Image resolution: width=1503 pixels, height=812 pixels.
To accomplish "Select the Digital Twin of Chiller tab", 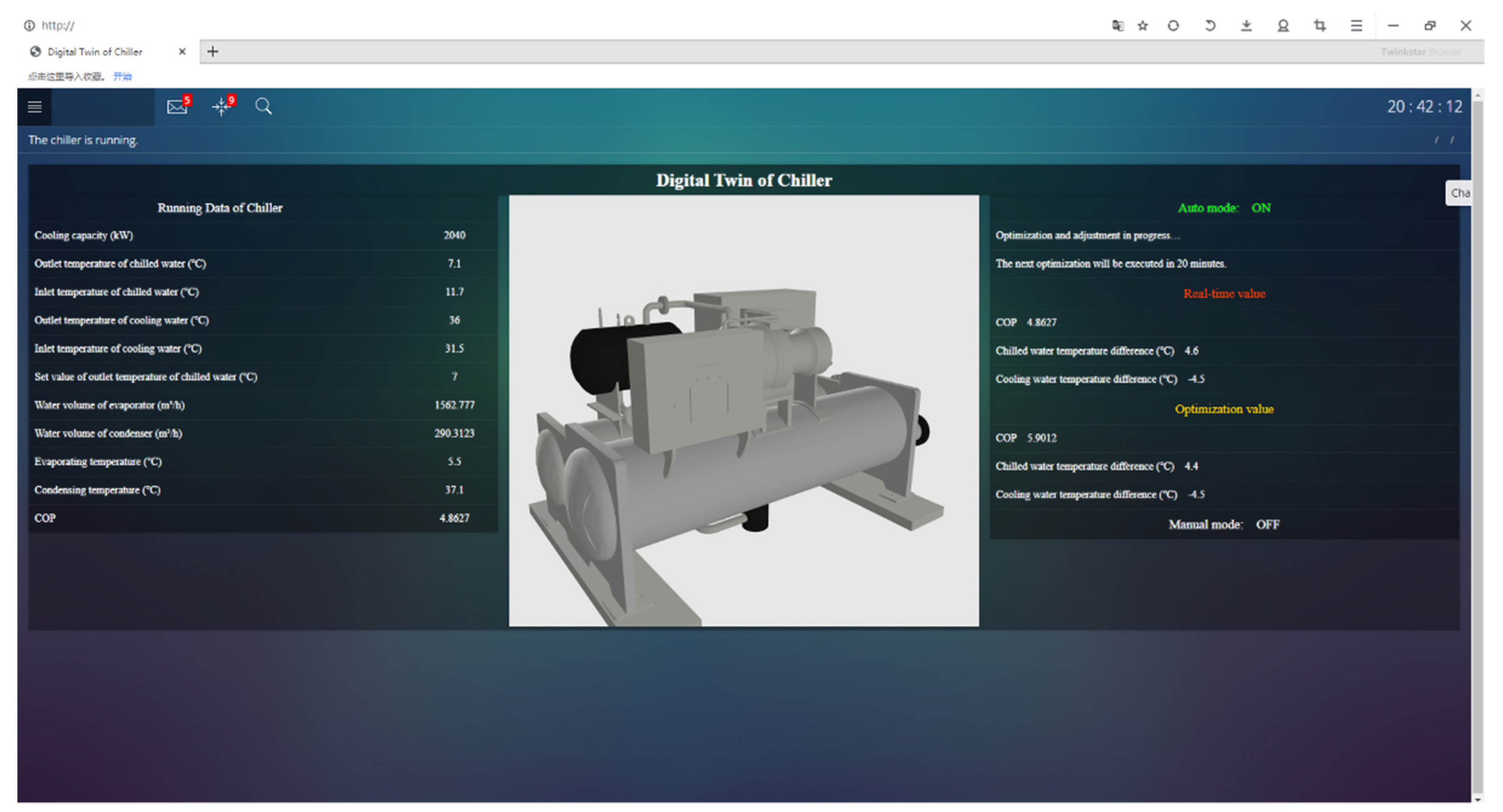I will coord(95,52).
